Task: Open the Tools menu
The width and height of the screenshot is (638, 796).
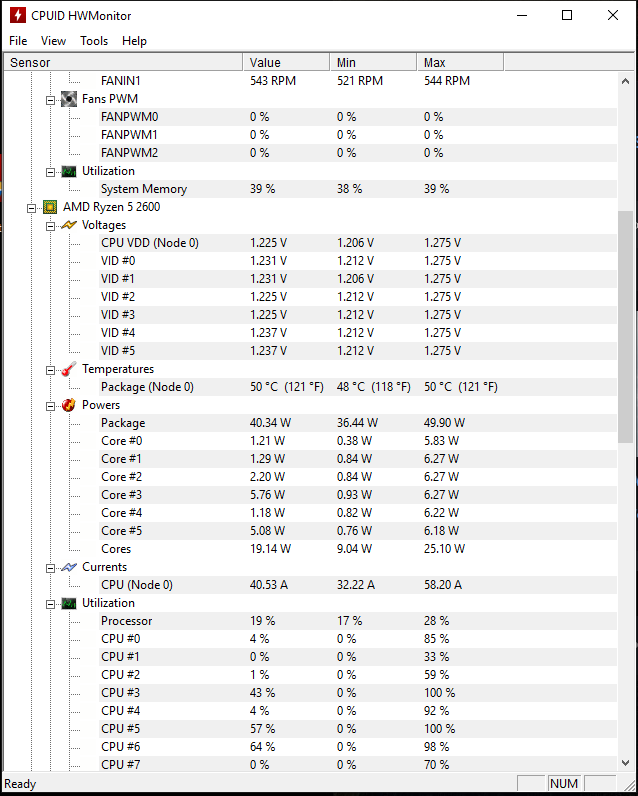Action: [94, 41]
